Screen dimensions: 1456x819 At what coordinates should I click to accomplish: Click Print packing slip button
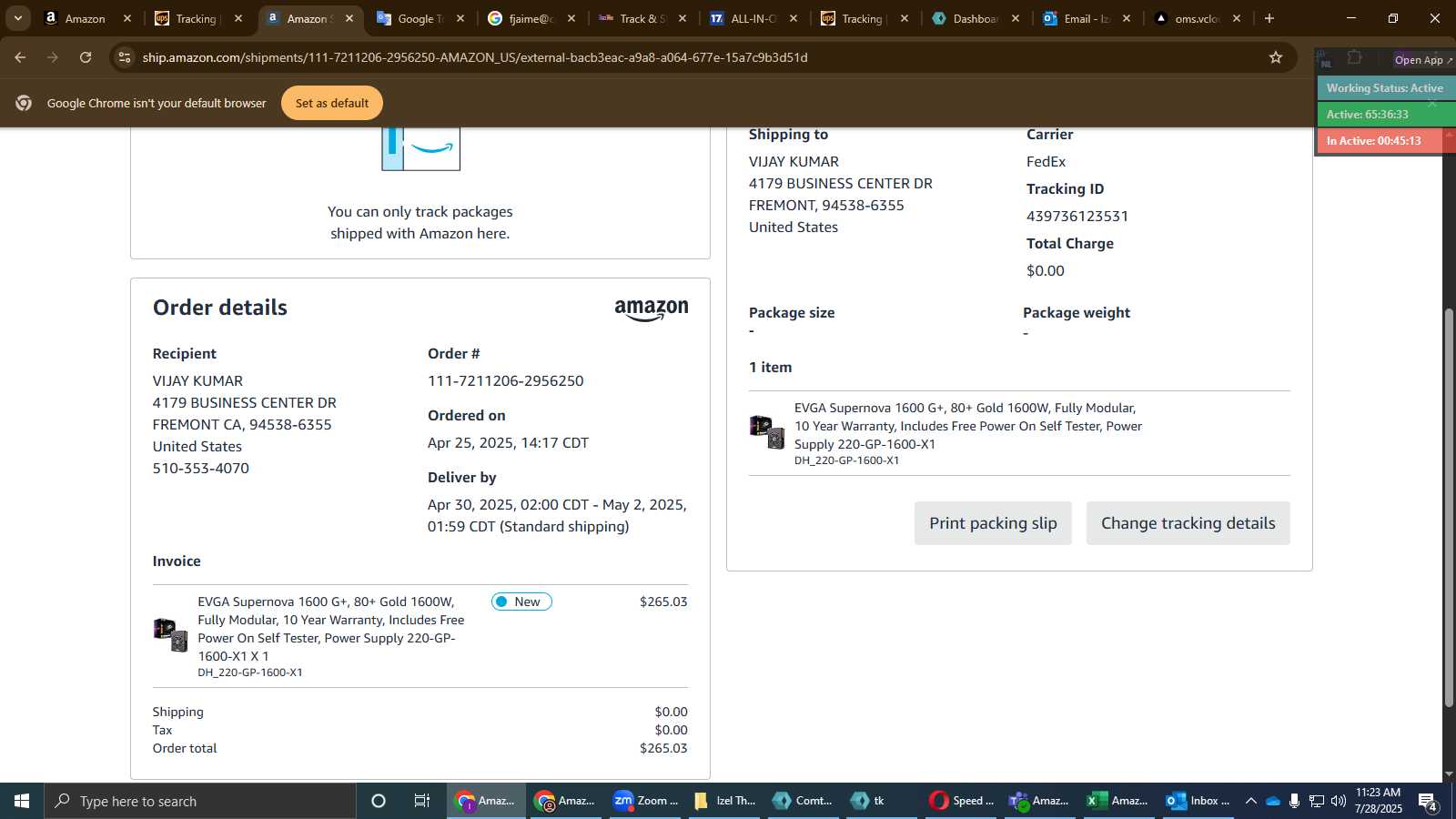click(993, 523)
